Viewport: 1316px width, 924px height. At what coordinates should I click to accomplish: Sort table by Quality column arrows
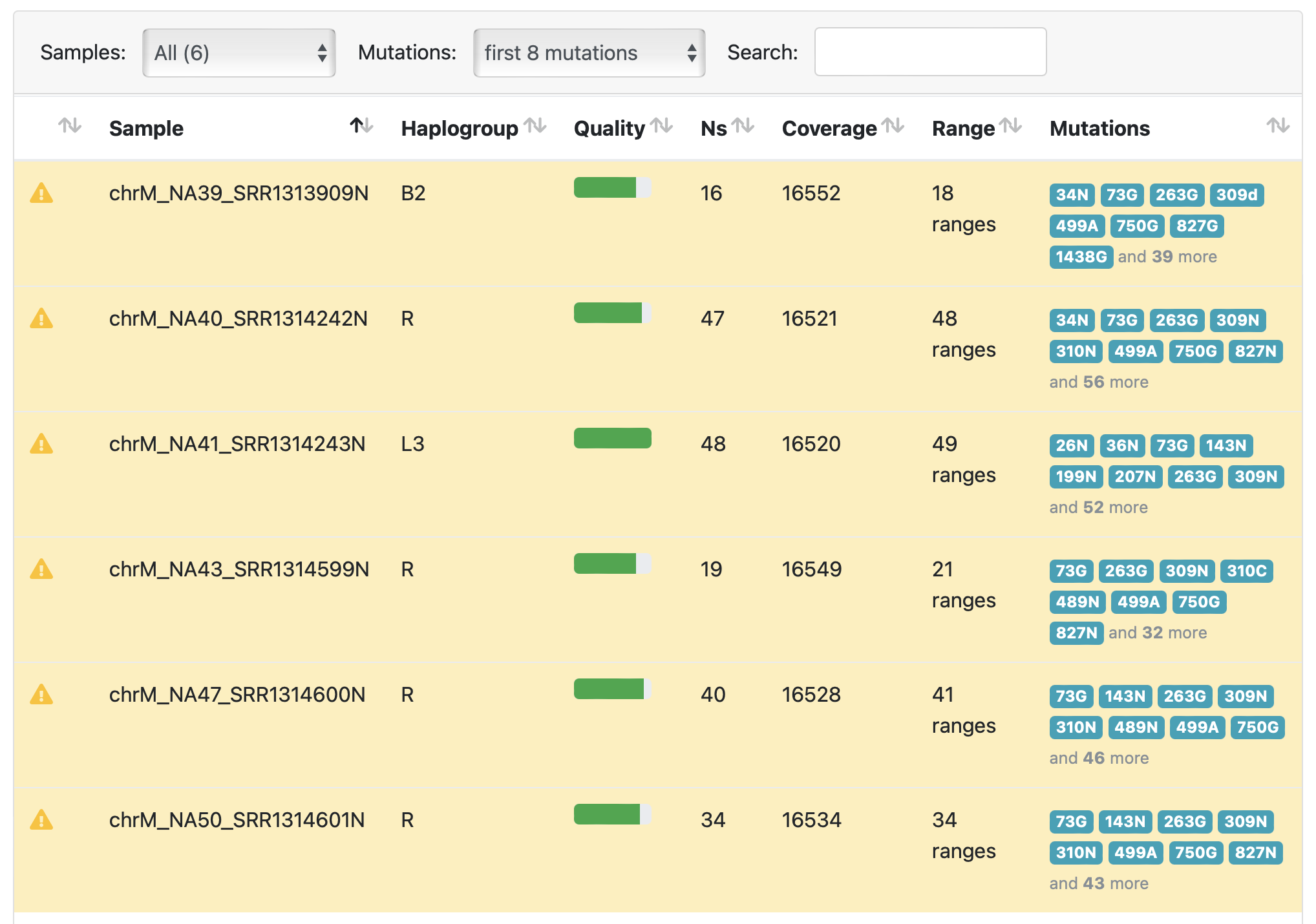coord(661,125)
